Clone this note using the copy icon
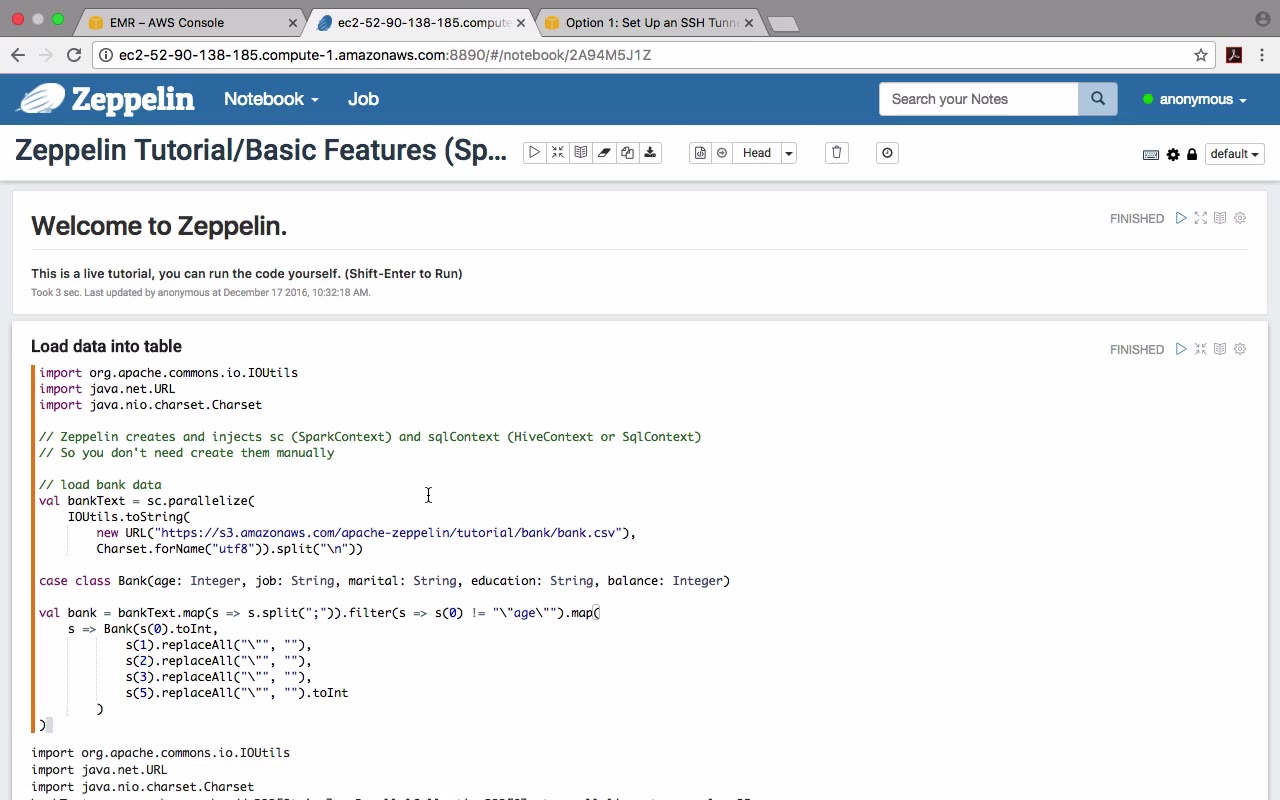The image size is (1280, 800). pos(627,153)
